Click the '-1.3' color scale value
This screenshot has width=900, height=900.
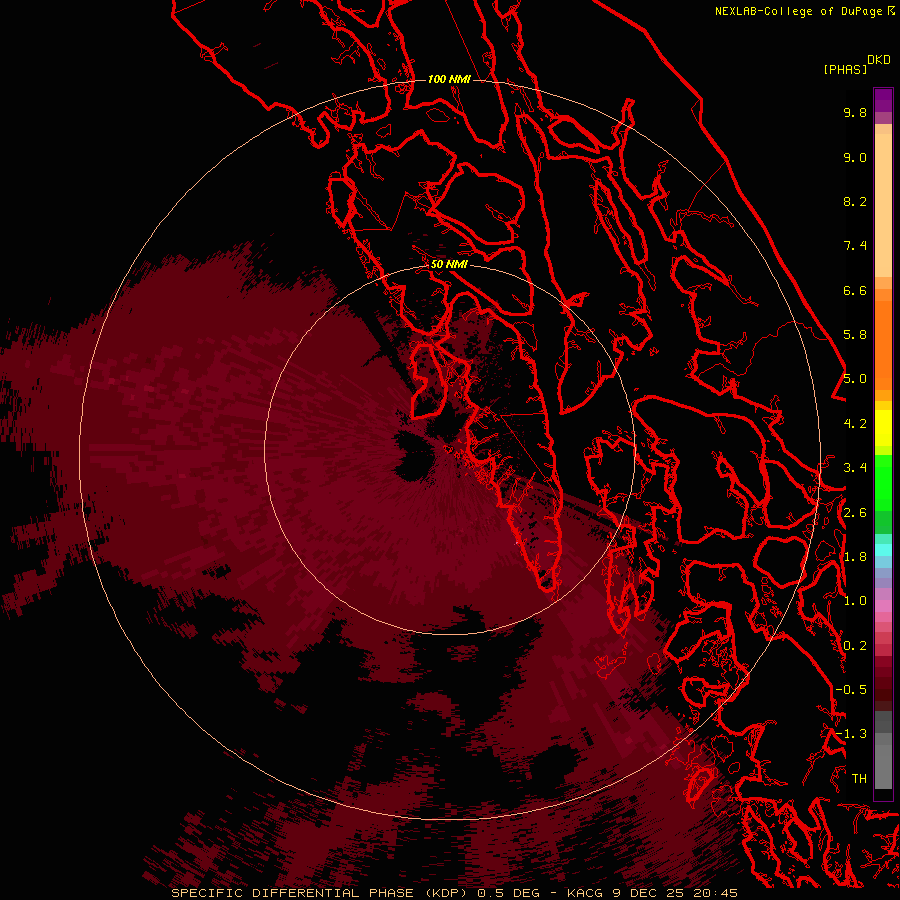[851, 734]
